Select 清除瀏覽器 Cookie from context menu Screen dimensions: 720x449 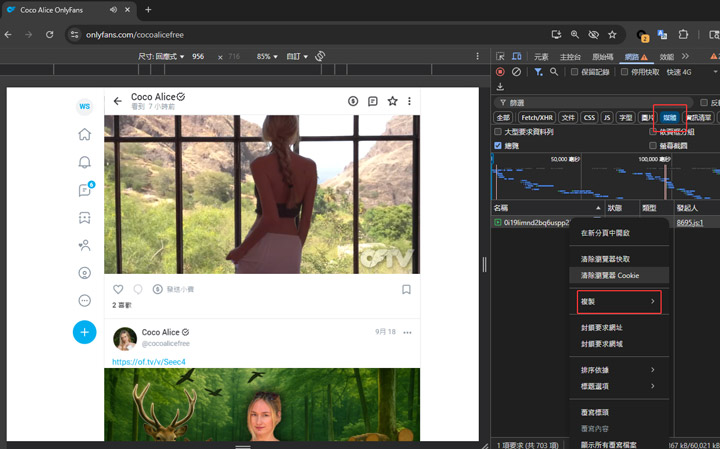coord(609,275)
